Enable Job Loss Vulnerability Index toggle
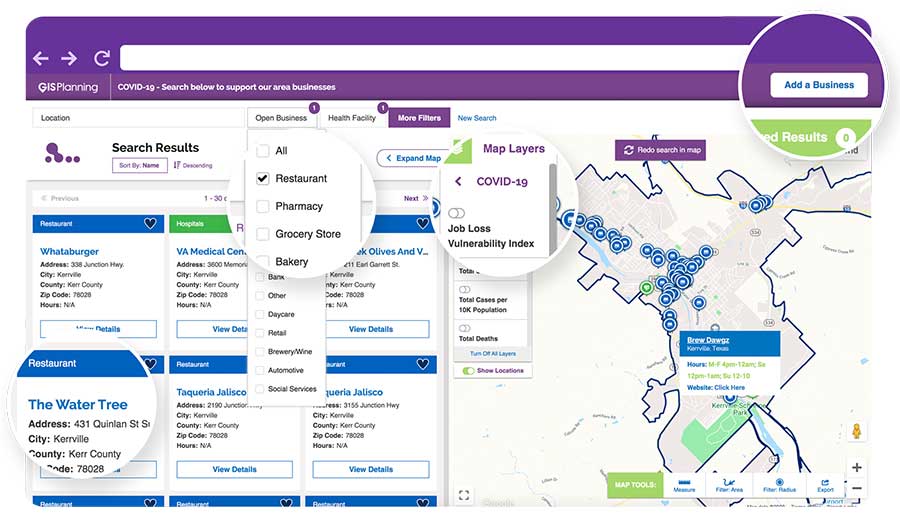The height and width of the screenshot is (528, 900). click(x=456, y=213)
